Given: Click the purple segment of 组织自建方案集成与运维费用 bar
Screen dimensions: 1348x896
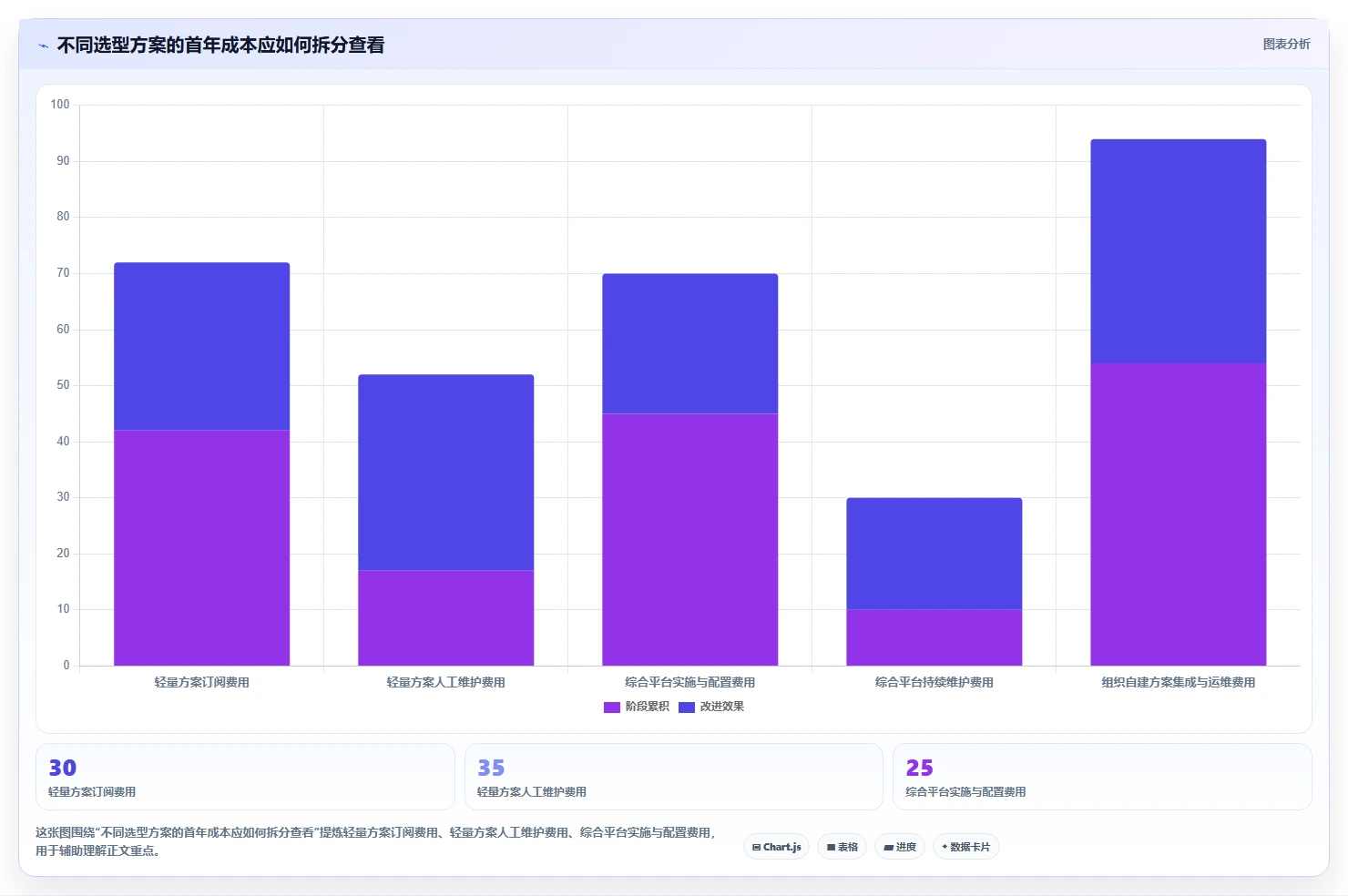Looking at the screenshot, I should 1179,514.
